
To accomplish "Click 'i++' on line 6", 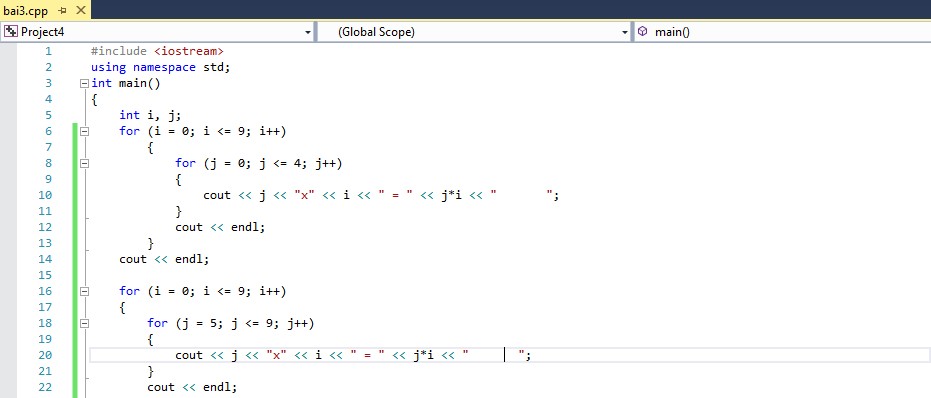I will pos(270,131).
